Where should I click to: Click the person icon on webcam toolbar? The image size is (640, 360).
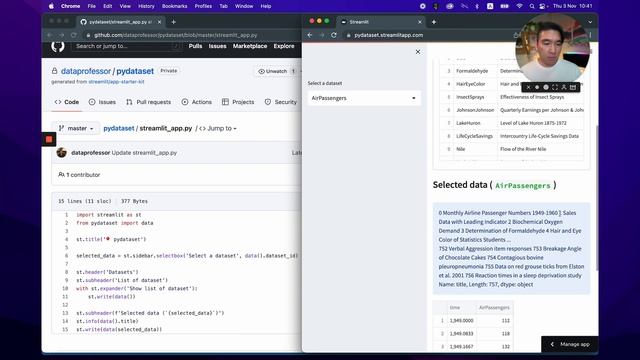click(x=564, y=87)
